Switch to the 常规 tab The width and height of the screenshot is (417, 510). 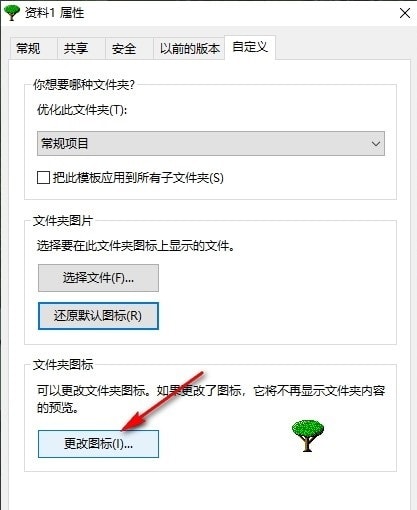(x=28, y=48)
